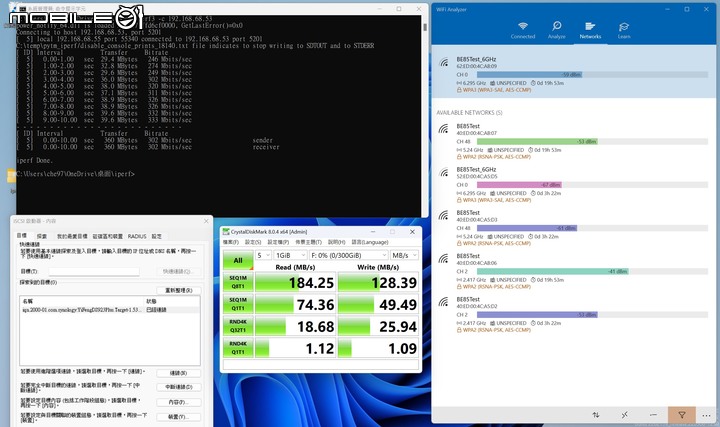720x427 pixels.
Task: Click the CrystalDiskMark title bar app icon
Action: (x=226, y=231)
